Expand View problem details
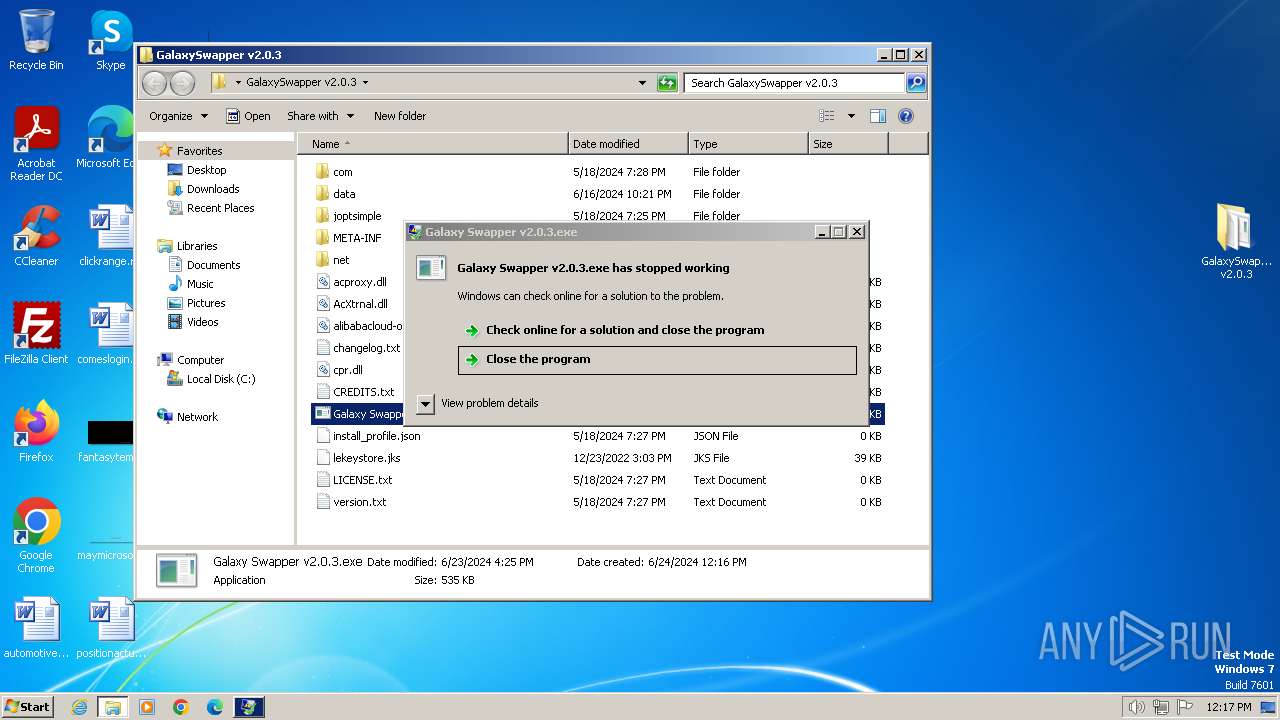The image size is (1280, 720). (x=426, y=404)
